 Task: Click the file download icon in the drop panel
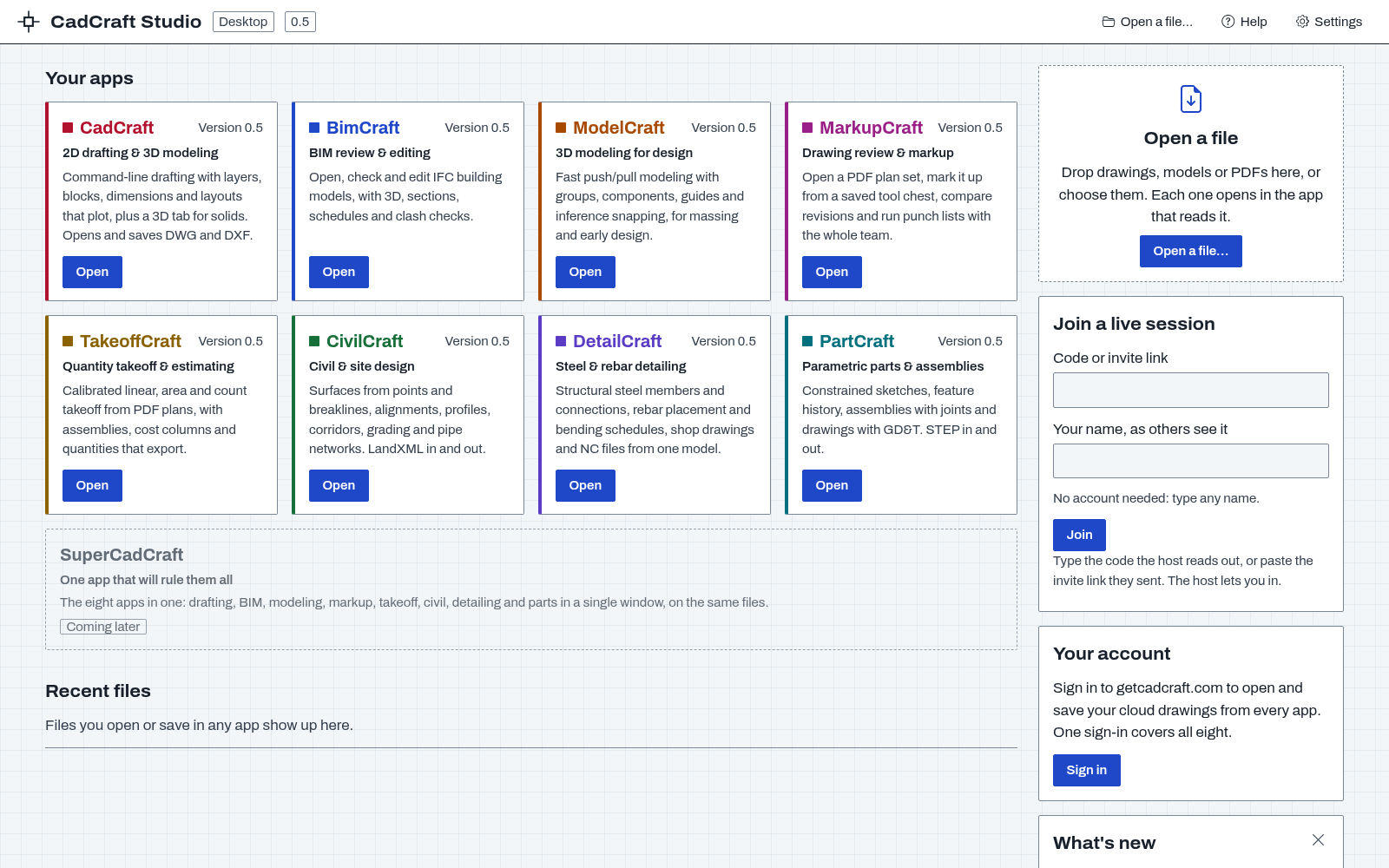pos(1191,99)
